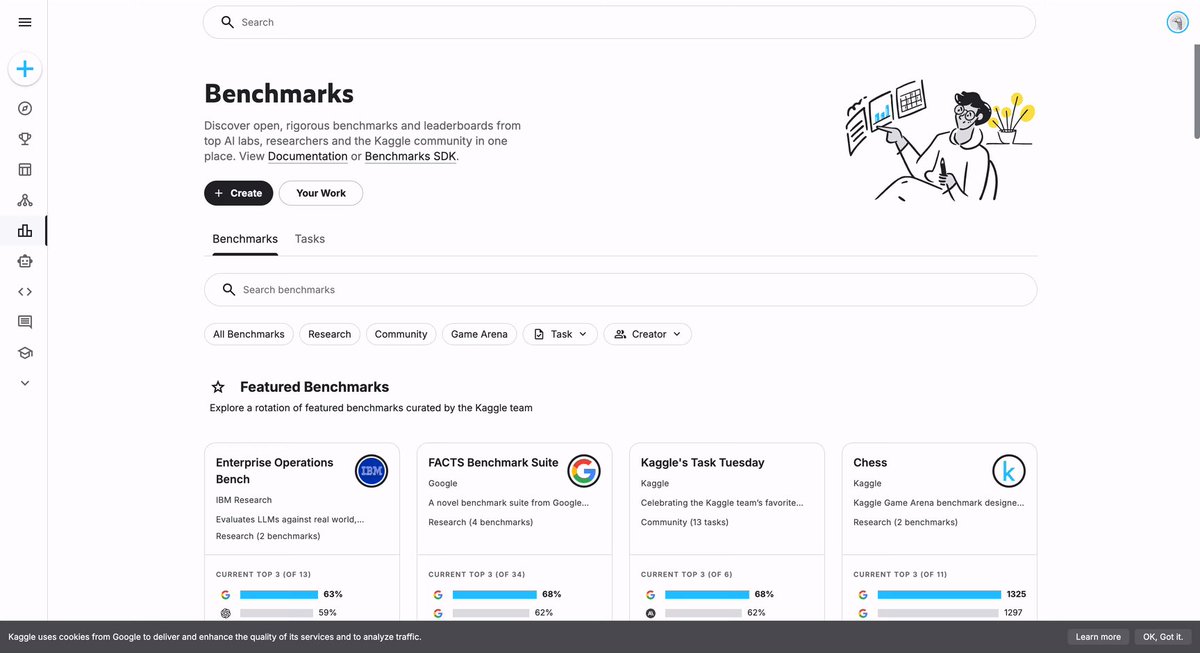Screen dimensions: 1200x653
Task: Focus the Search benchmarks input field
Action: 620,289
